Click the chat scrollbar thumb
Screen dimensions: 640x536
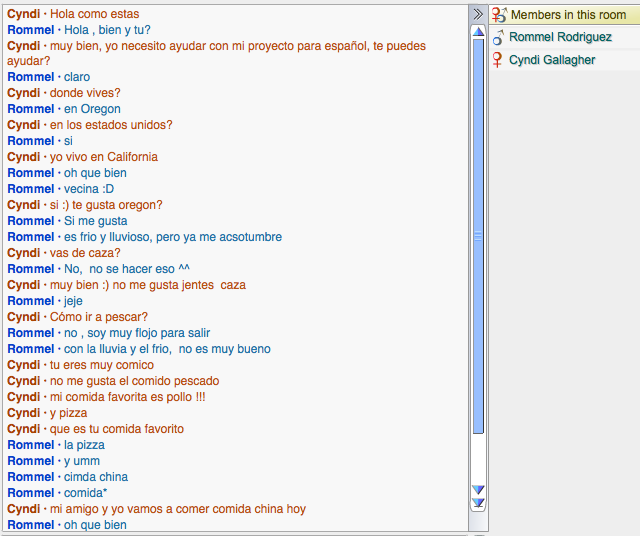(478, 236)
